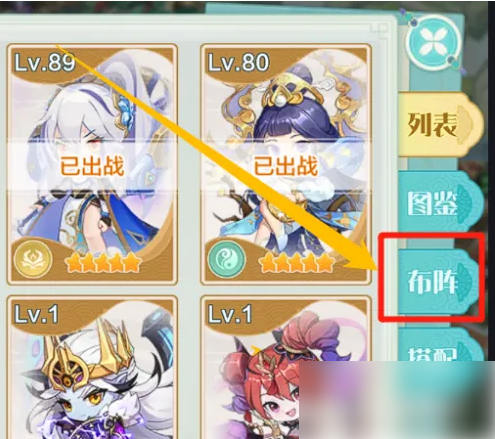This screenshot has height=439, width=495.
Task: Close the panel with the flower button
Action: tap(434, 43)
